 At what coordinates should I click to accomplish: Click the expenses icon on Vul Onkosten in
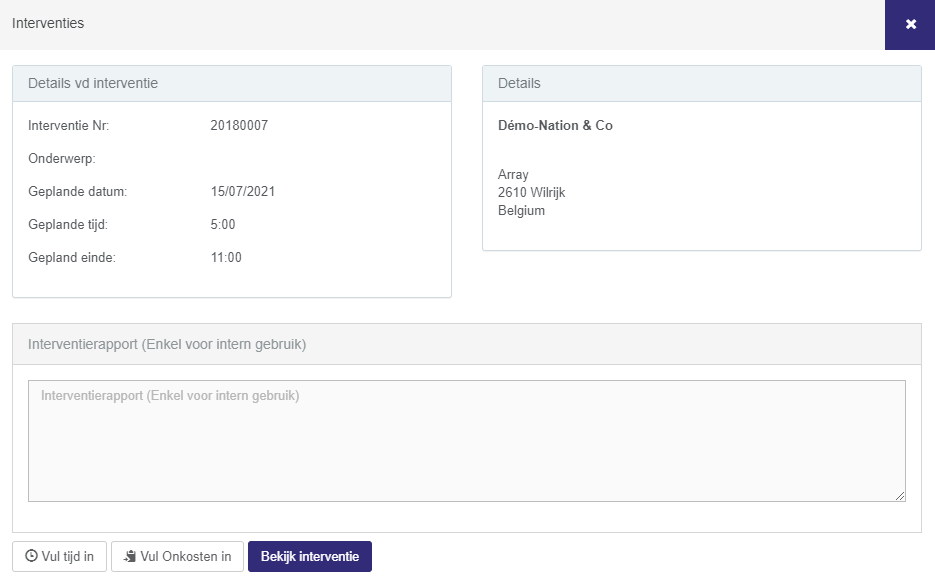[129, 556]
